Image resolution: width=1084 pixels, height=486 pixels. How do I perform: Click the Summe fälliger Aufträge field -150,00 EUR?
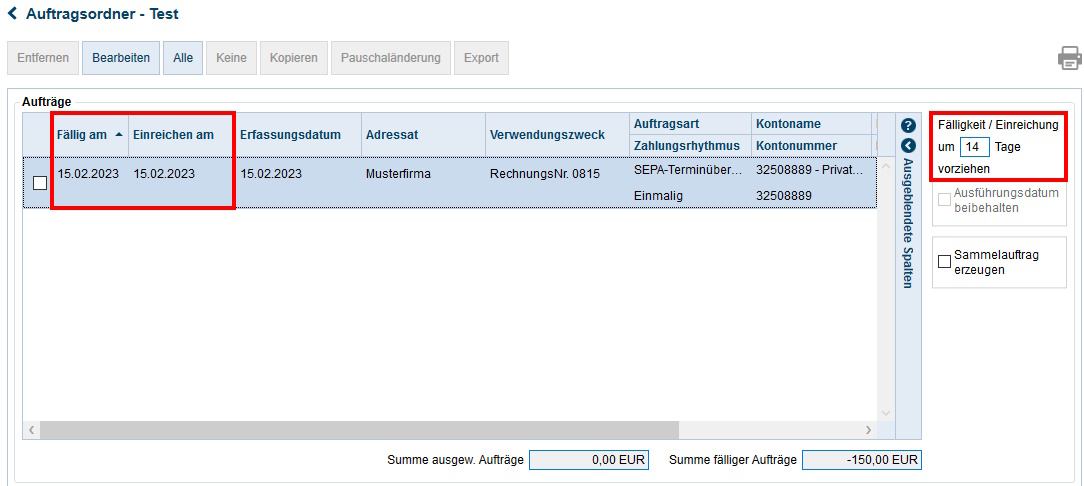click(862, 460)
